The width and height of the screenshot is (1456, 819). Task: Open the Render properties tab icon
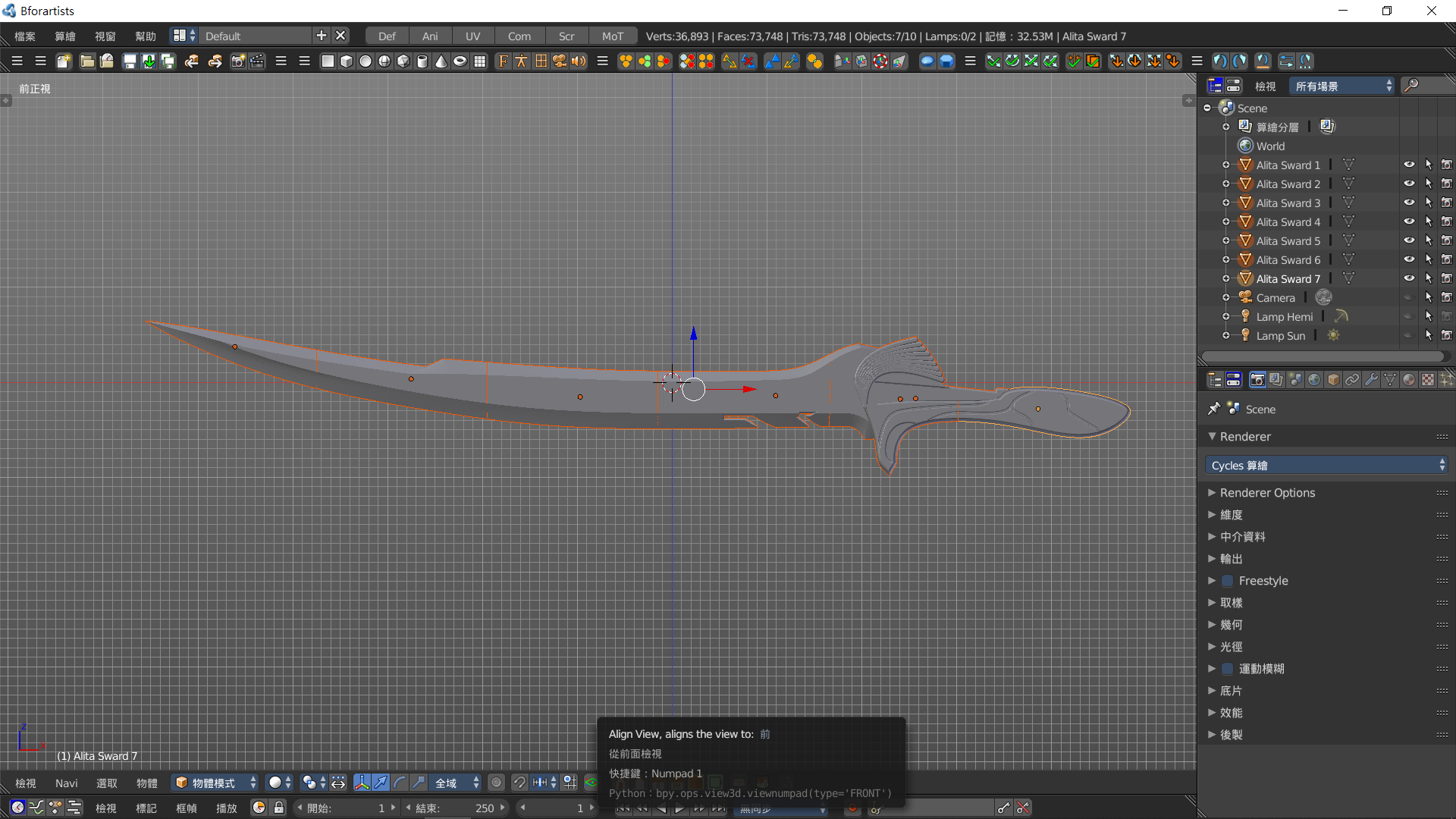click(x=1257, y=380)
